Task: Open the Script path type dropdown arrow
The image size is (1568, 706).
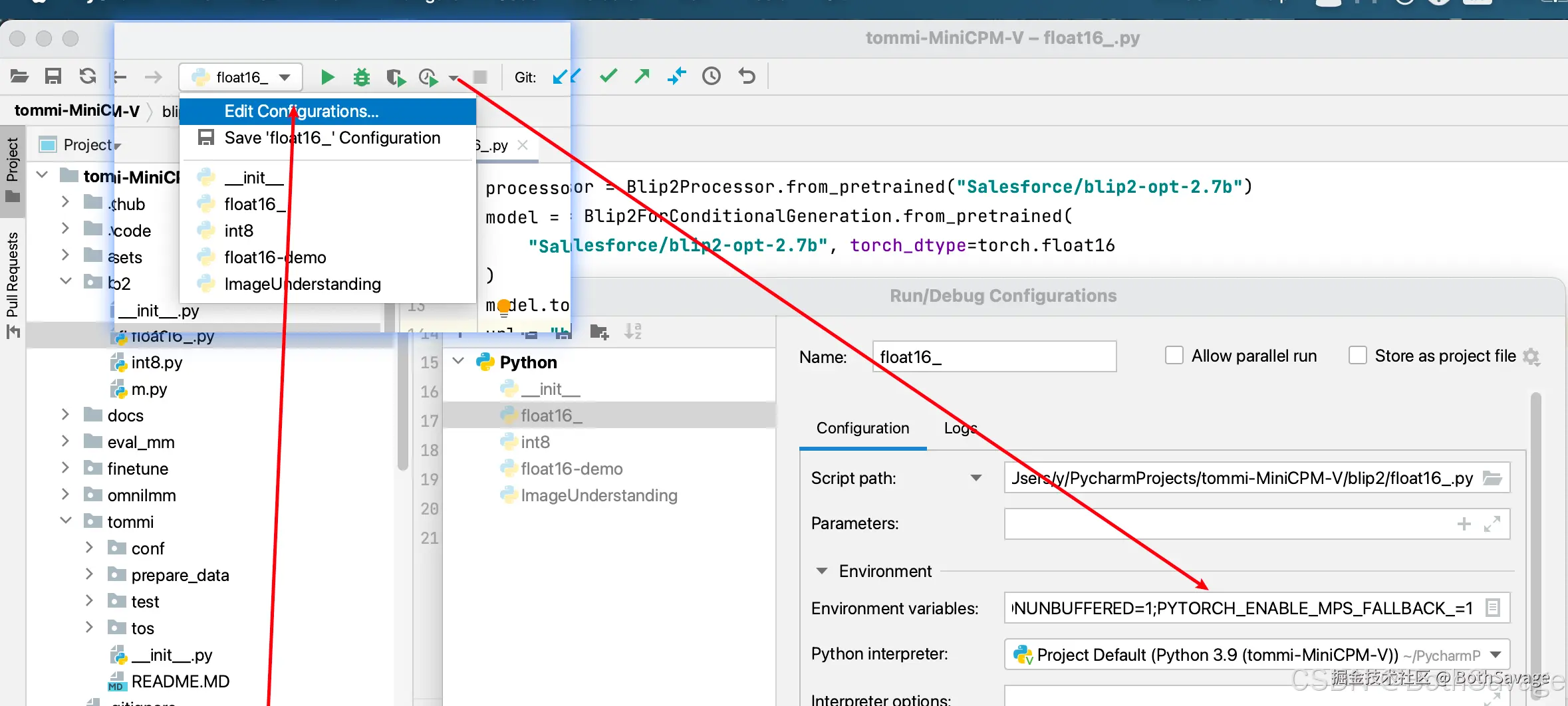Action: [x=976, y=478]
